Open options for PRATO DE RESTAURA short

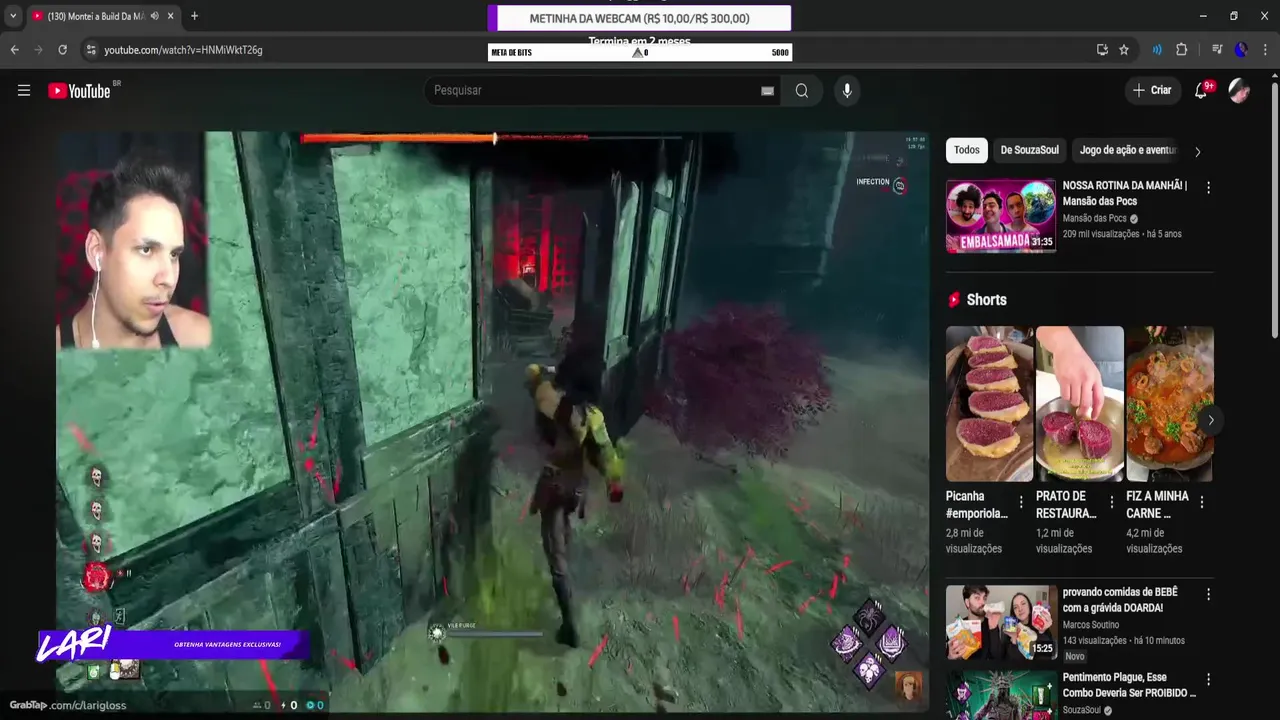click(x=1111, y=502)
